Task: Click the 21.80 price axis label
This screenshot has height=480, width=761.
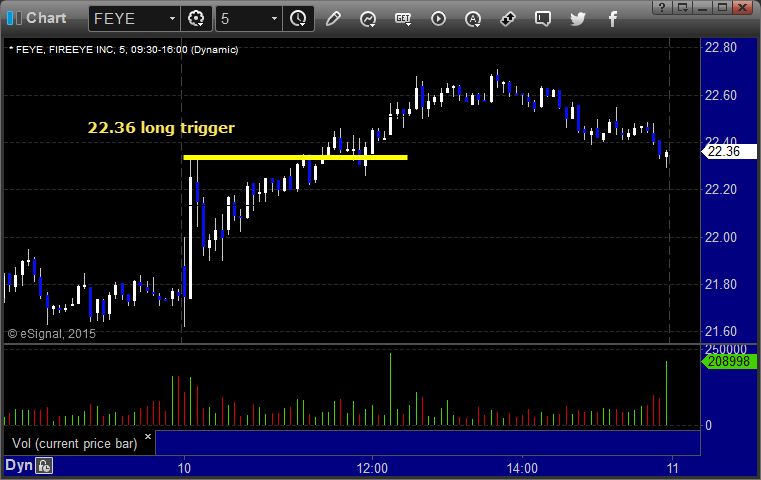Action: 721,284
